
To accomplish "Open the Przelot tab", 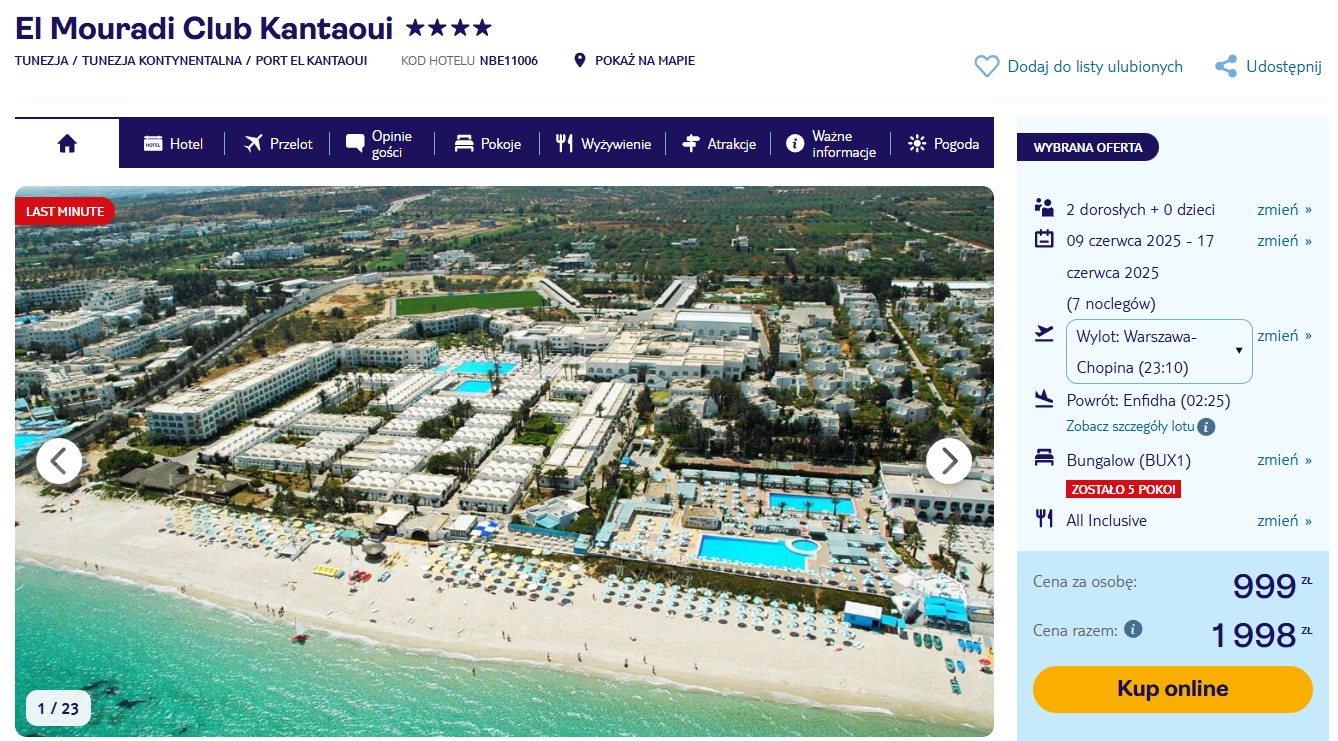I will (x=278, y=144).
